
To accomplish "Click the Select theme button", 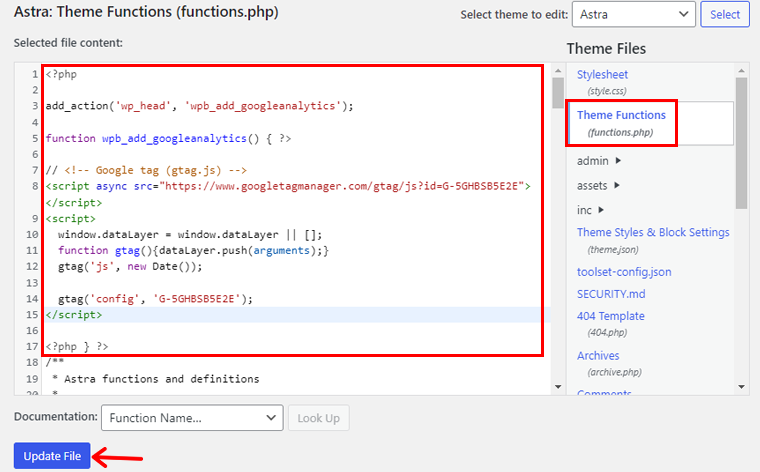I will [725, 15].
